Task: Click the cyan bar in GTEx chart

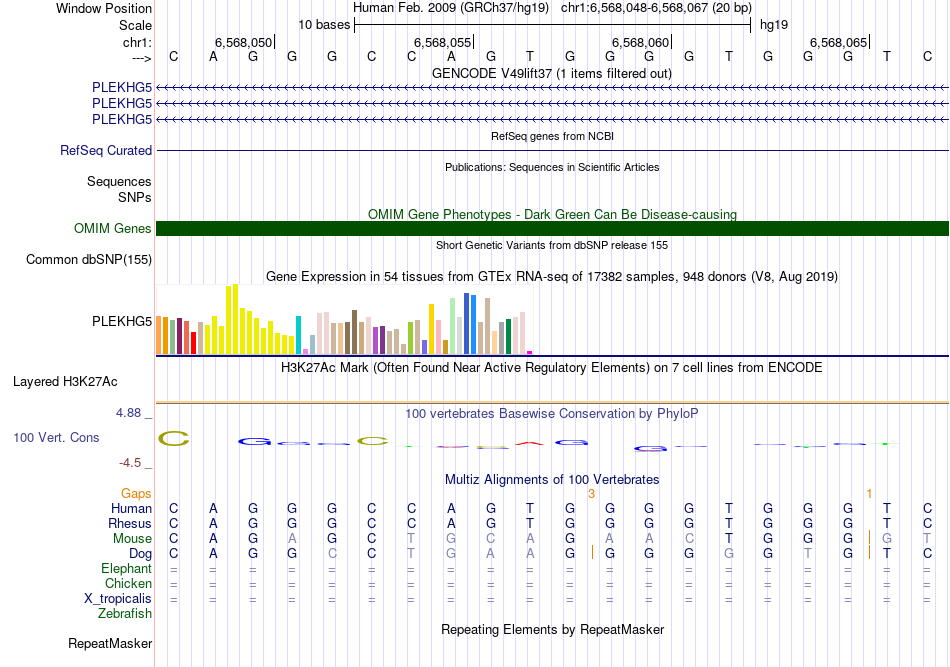Action: (299, 334)
